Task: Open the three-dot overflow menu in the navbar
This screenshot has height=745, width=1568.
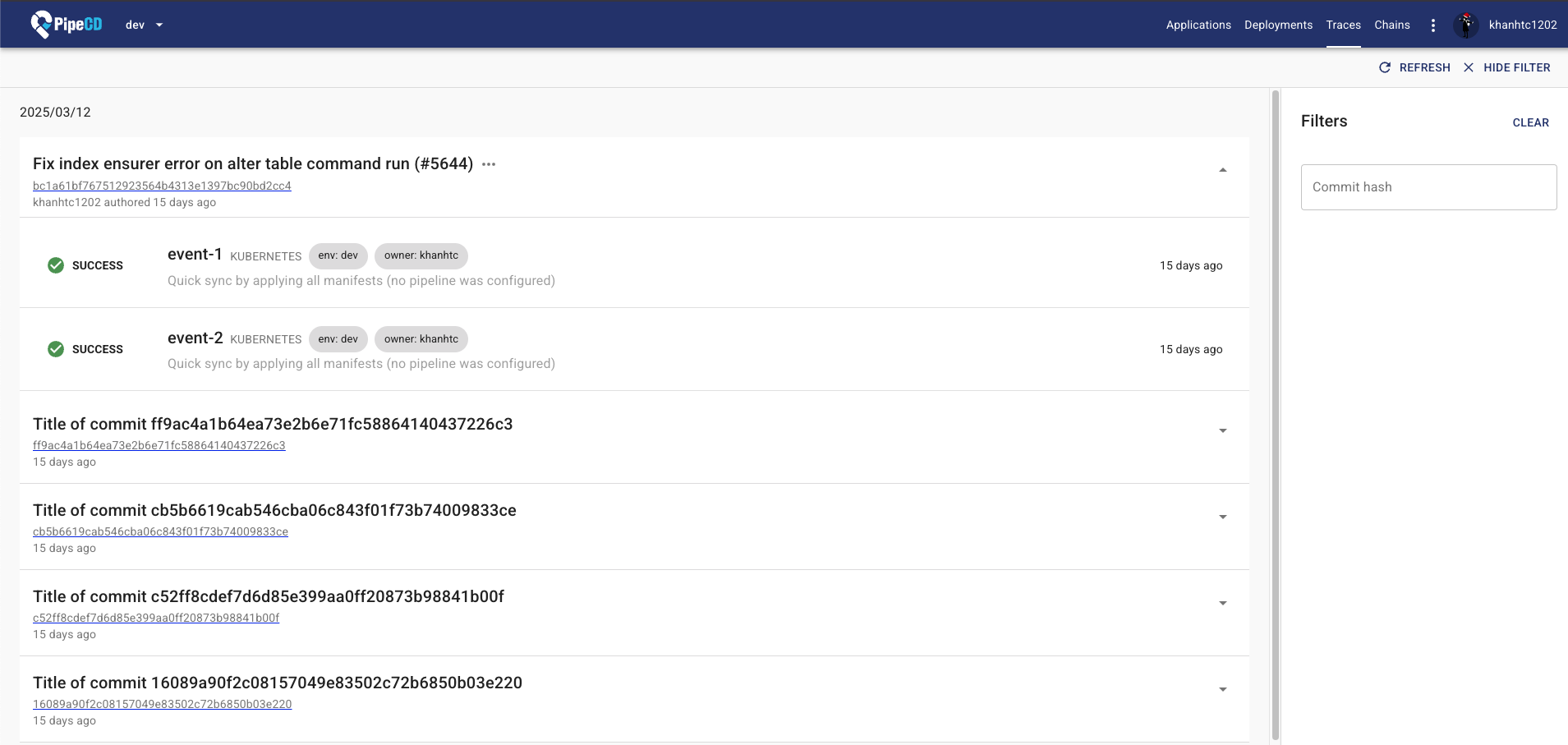Action: point(1433,25)
